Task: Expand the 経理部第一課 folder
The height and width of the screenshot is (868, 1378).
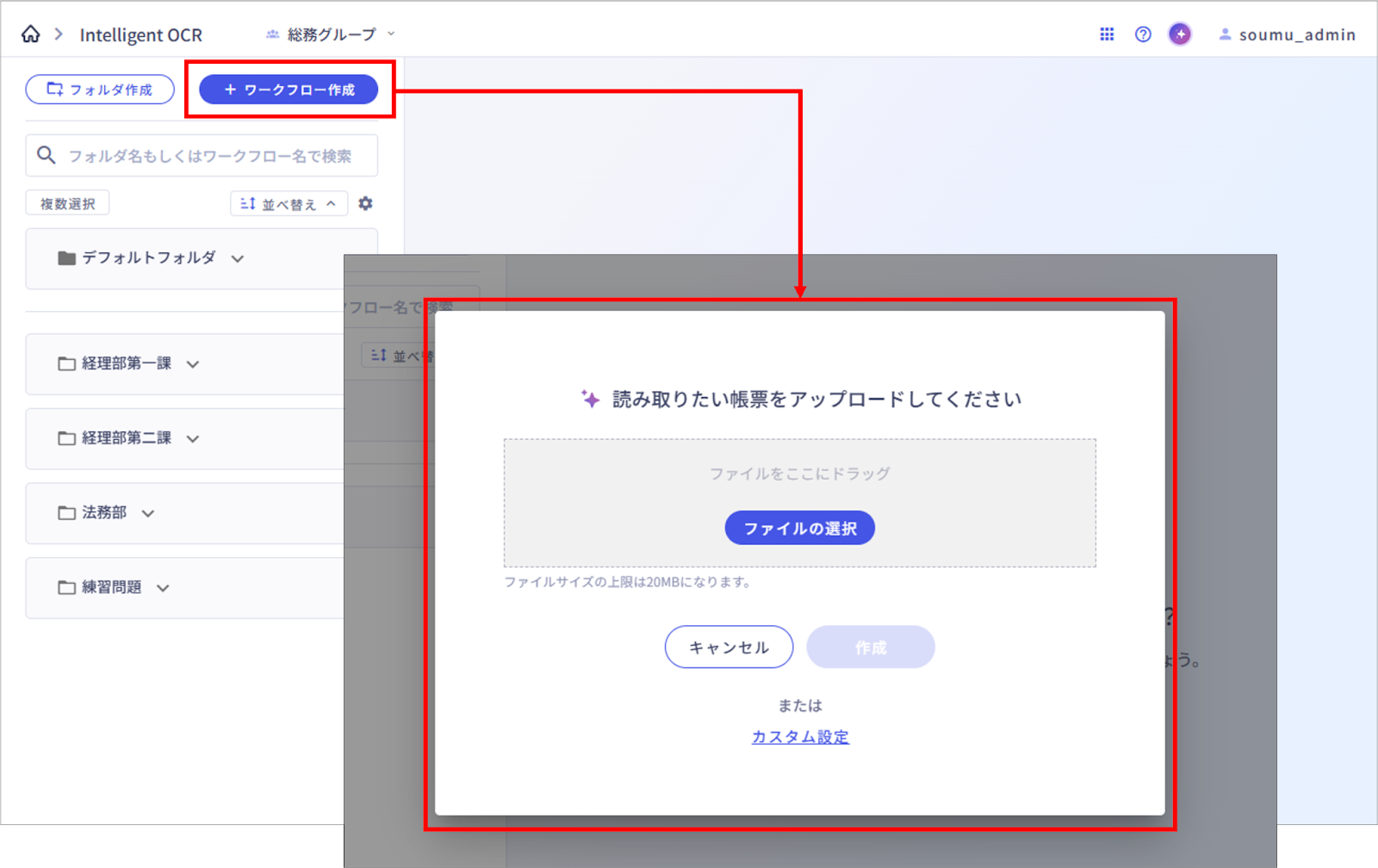Action: tap(196, 363)
